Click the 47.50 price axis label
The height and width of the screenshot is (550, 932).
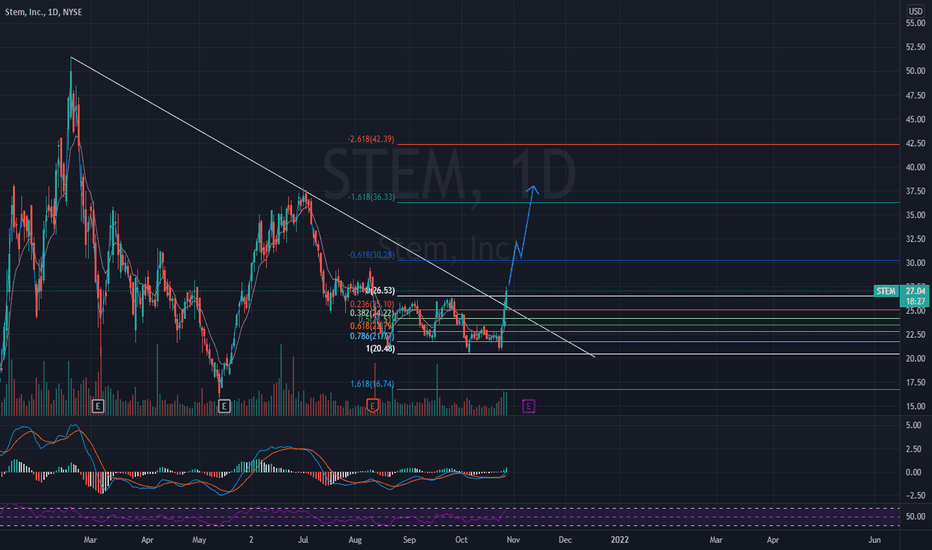[915, 95]
